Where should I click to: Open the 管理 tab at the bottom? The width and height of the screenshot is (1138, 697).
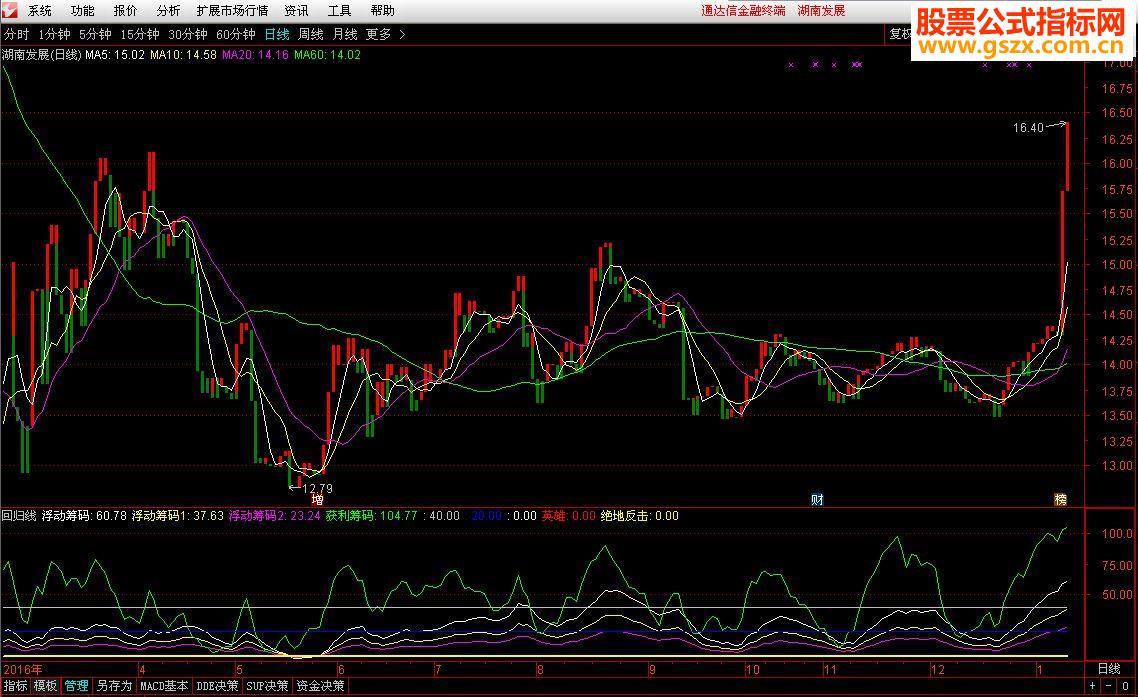point(76,685)
